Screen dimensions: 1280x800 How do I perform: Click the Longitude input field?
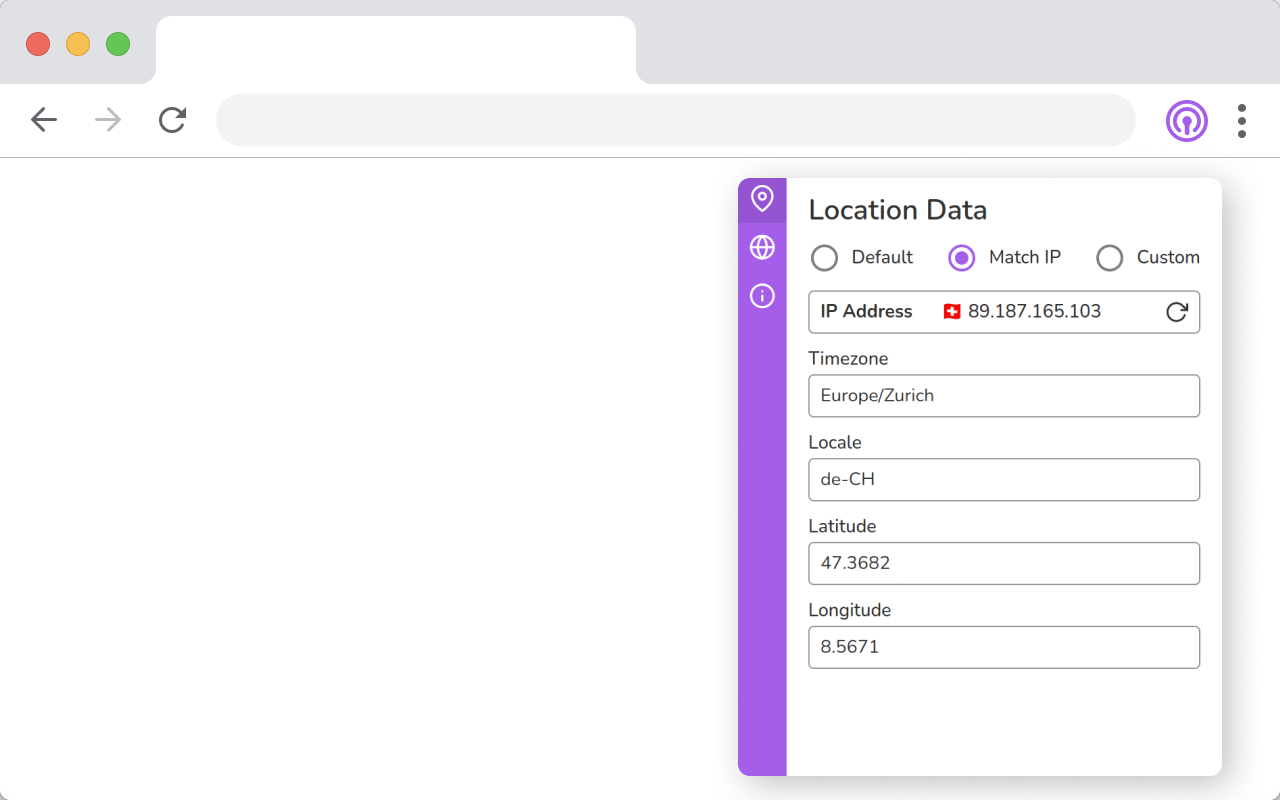click(1003, 647)
